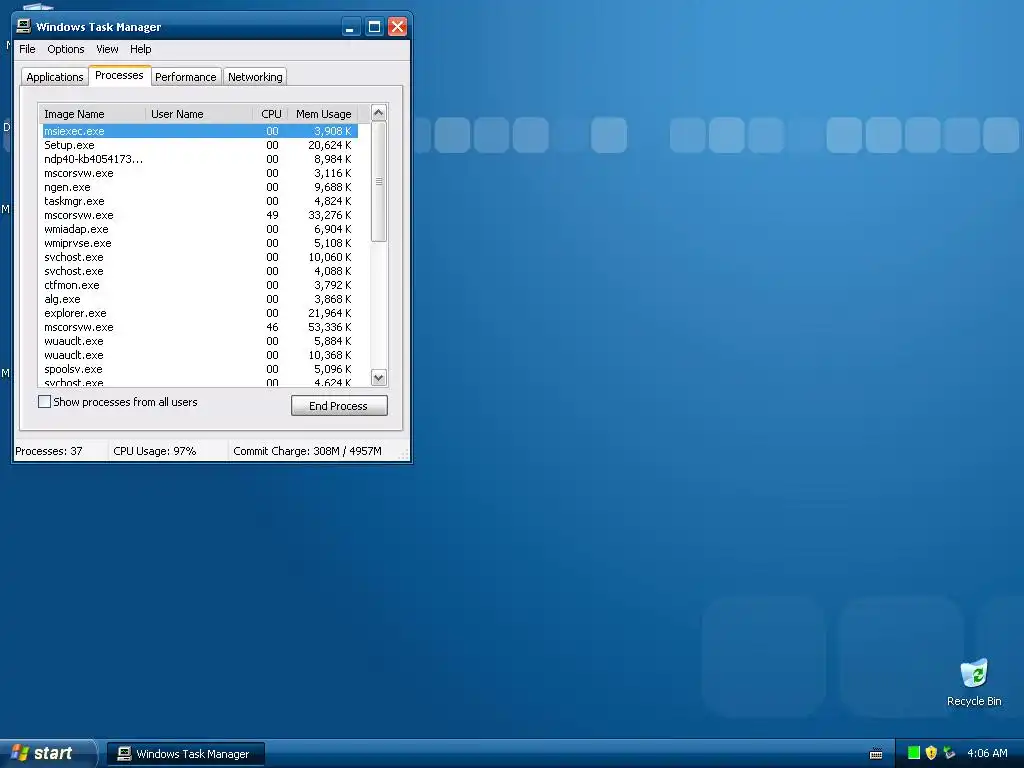Select mscorsvw.exe using 3,116 K memory

[x=200, y=173]
